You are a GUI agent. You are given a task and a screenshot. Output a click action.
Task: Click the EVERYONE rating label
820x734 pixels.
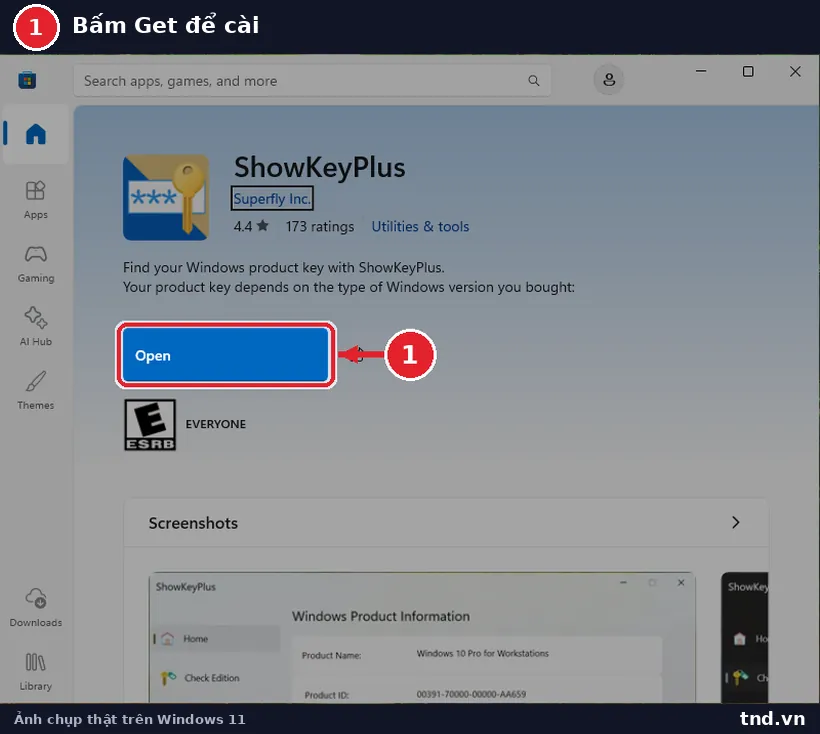tap(215, 424)
